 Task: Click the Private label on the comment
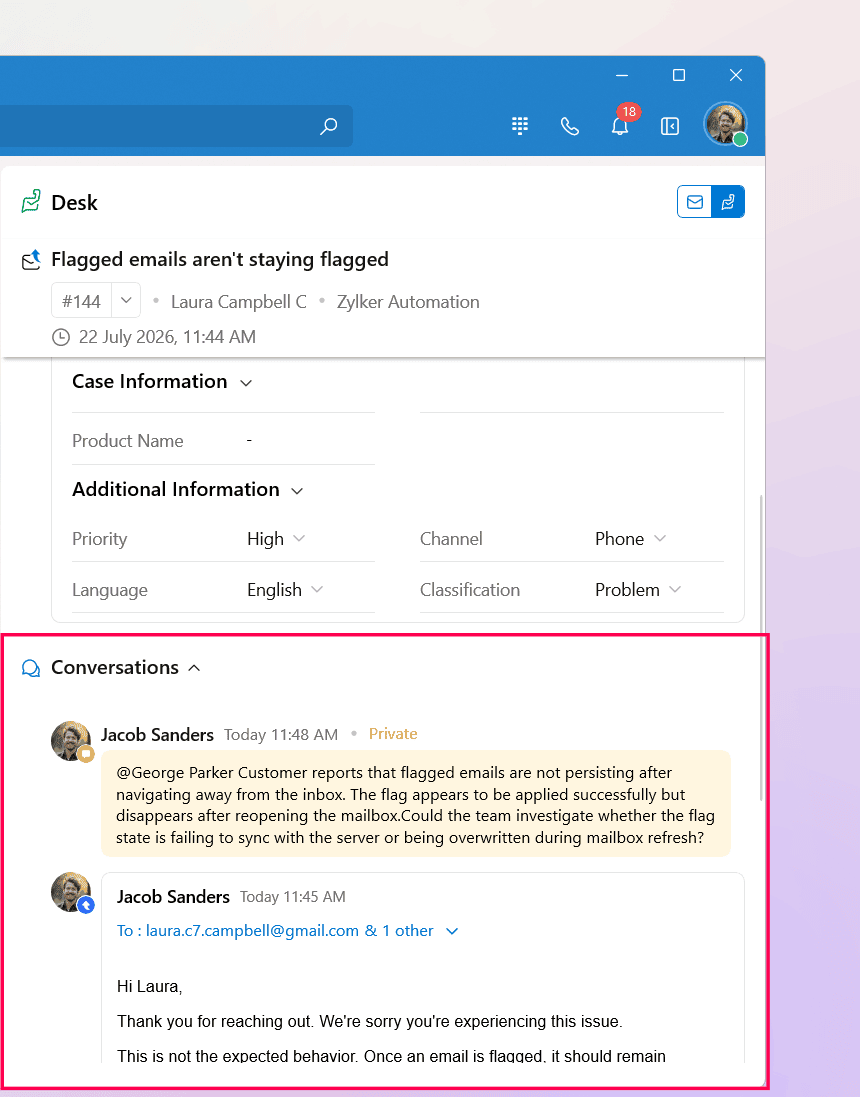click(393, 734)
